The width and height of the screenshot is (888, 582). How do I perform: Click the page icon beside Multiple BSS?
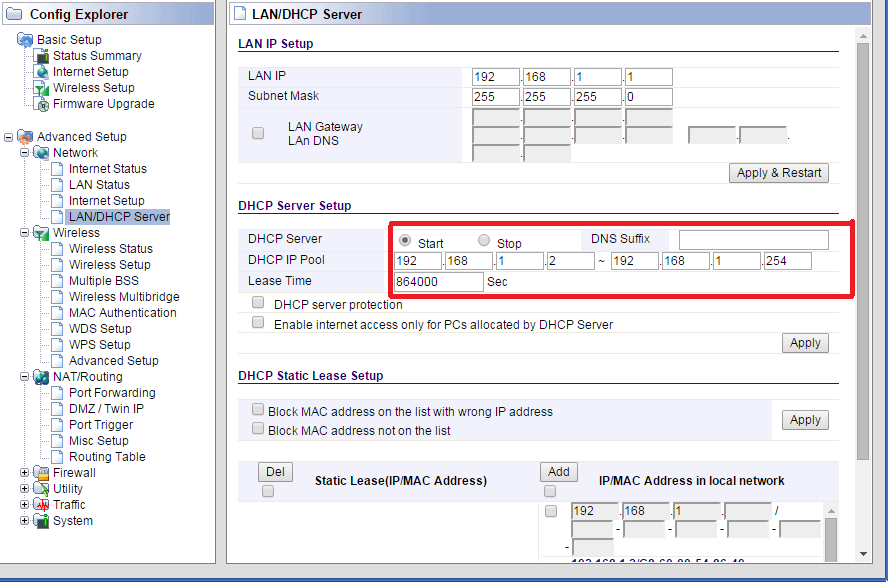pyautogui.click(x=57, y=281)
